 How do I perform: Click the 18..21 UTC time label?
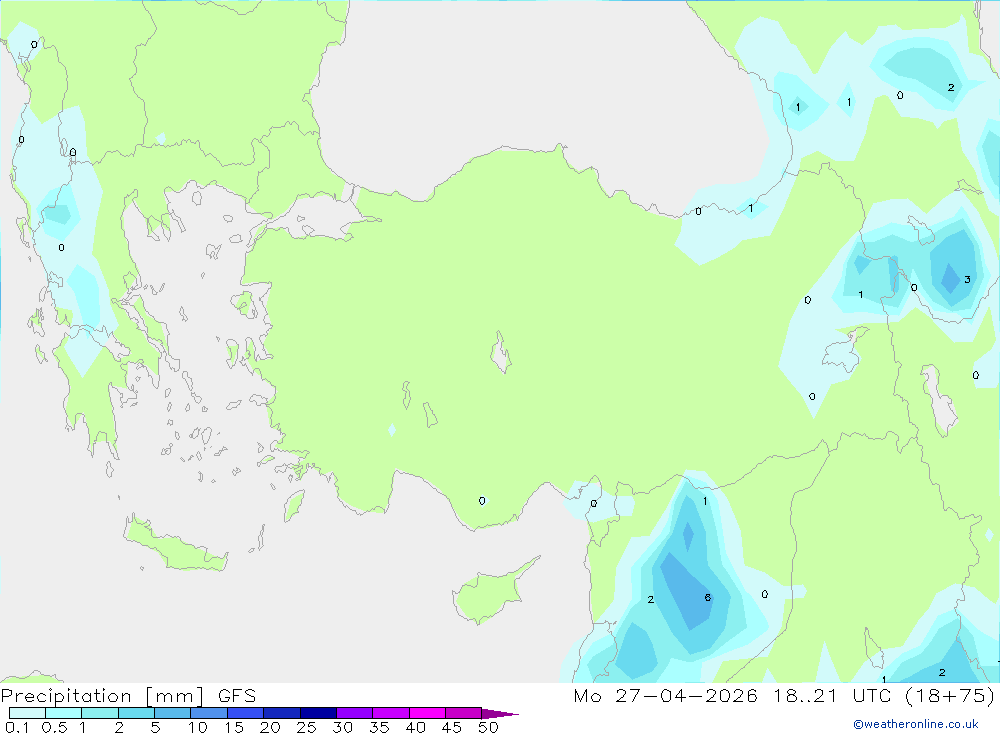(832, 695)
